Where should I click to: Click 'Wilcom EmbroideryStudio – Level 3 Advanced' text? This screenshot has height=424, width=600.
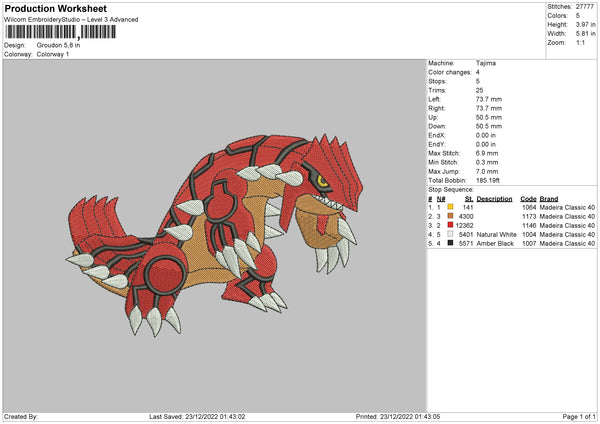(71, 20)
